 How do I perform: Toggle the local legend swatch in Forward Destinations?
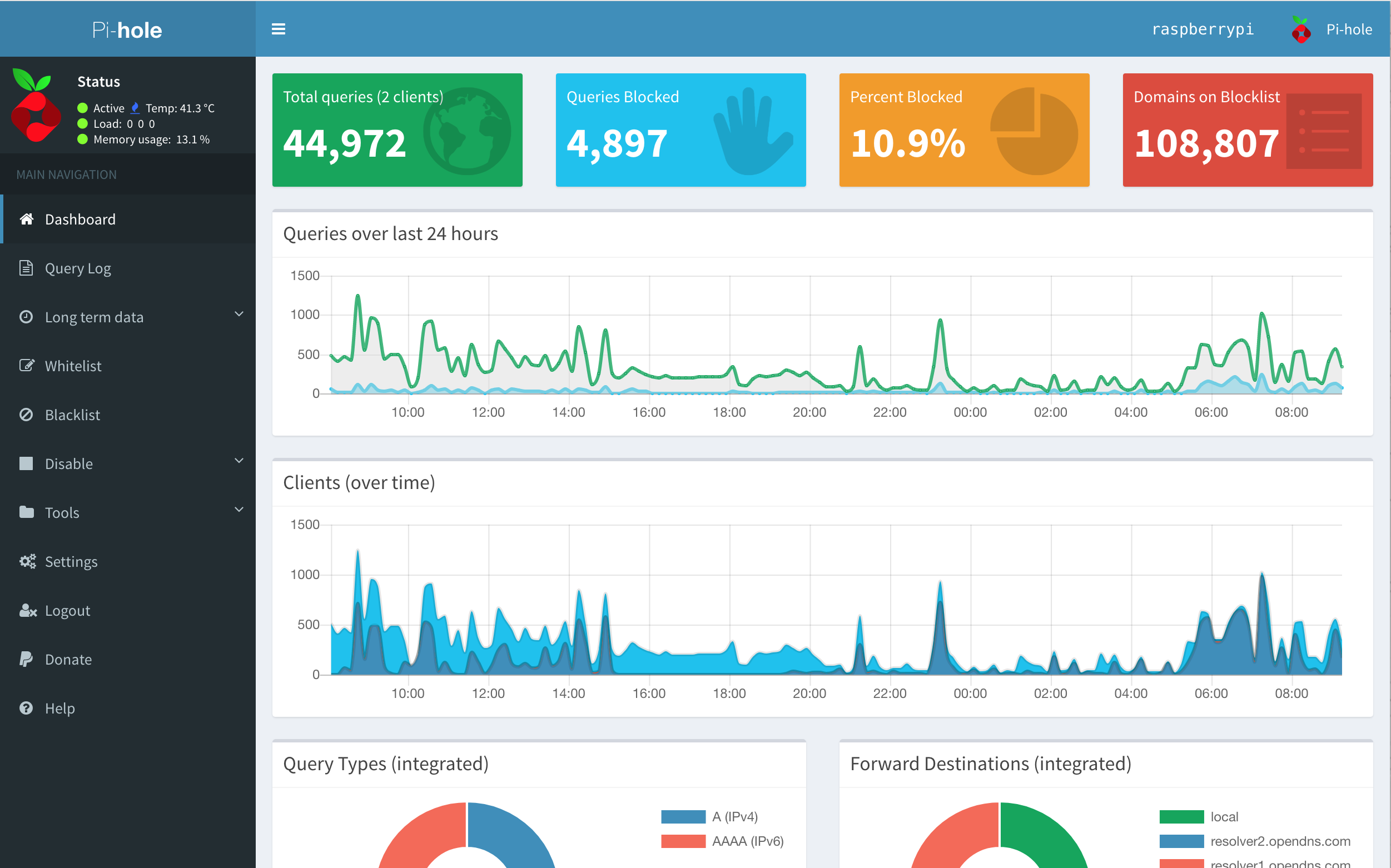pos(1181,816)
